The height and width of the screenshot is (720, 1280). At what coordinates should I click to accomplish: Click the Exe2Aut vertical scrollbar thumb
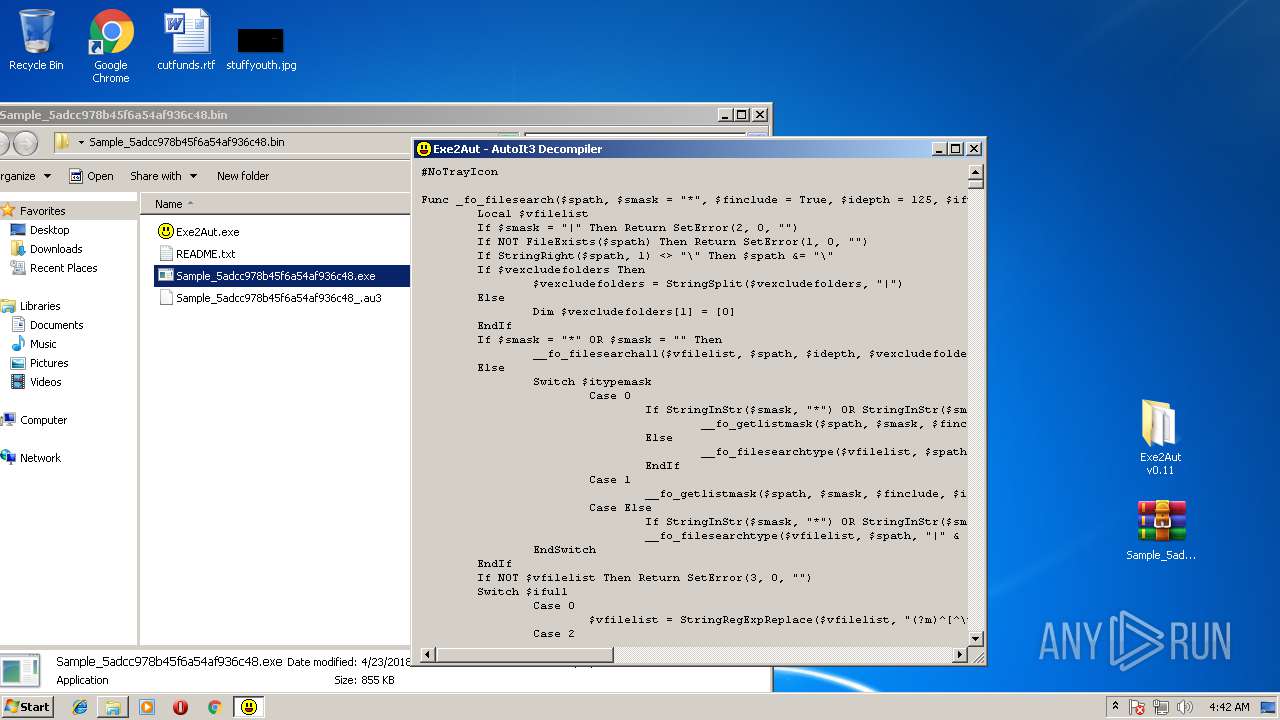pyautogui.click(x=975, y=182)
